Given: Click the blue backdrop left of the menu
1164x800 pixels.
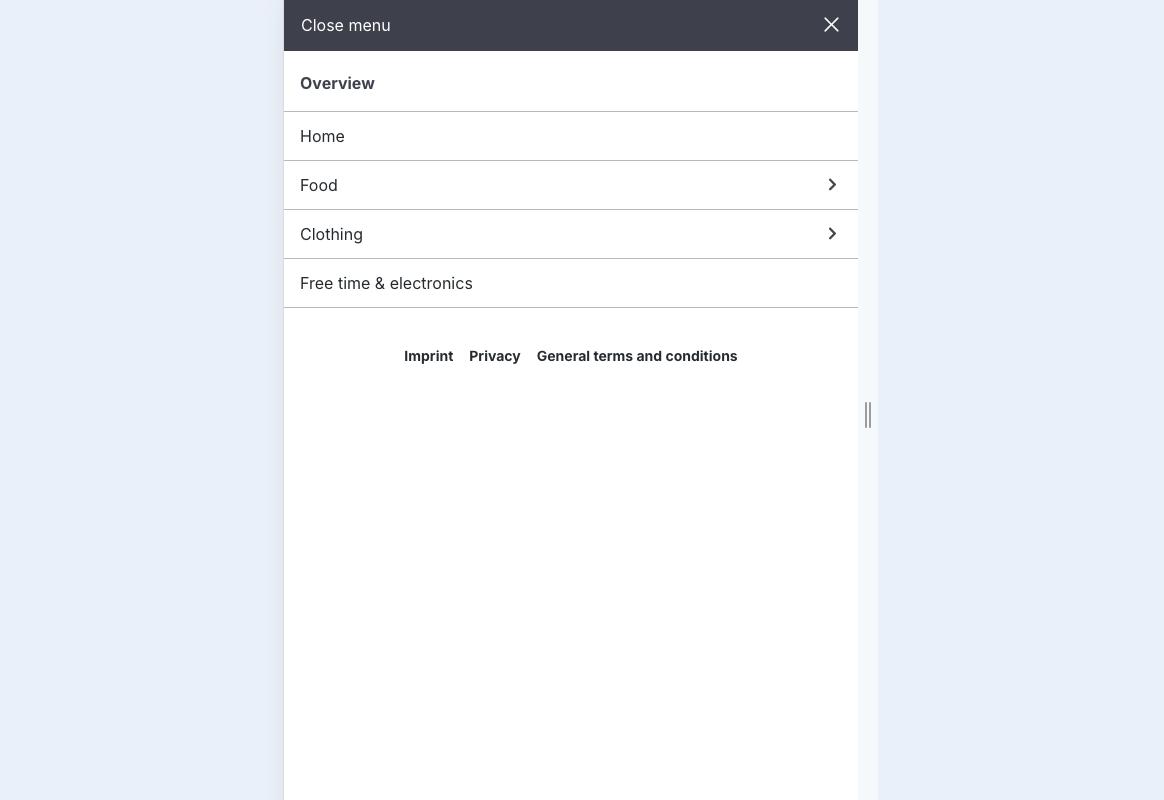Looking at the screenshot, I should tap(140, 400).
